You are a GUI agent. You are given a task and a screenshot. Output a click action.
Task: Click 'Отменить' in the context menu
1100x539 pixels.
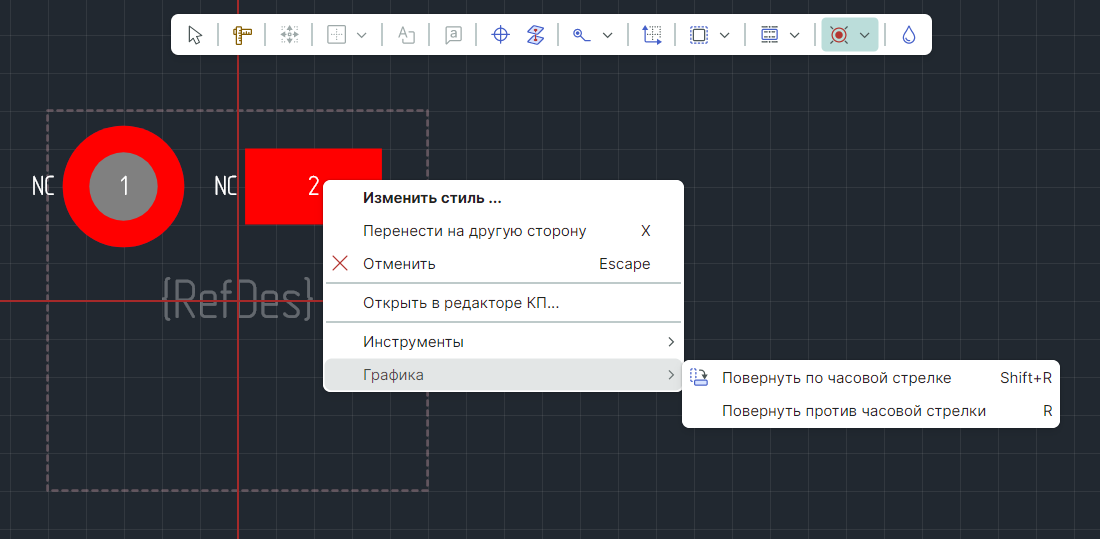[x=502, y=264]
